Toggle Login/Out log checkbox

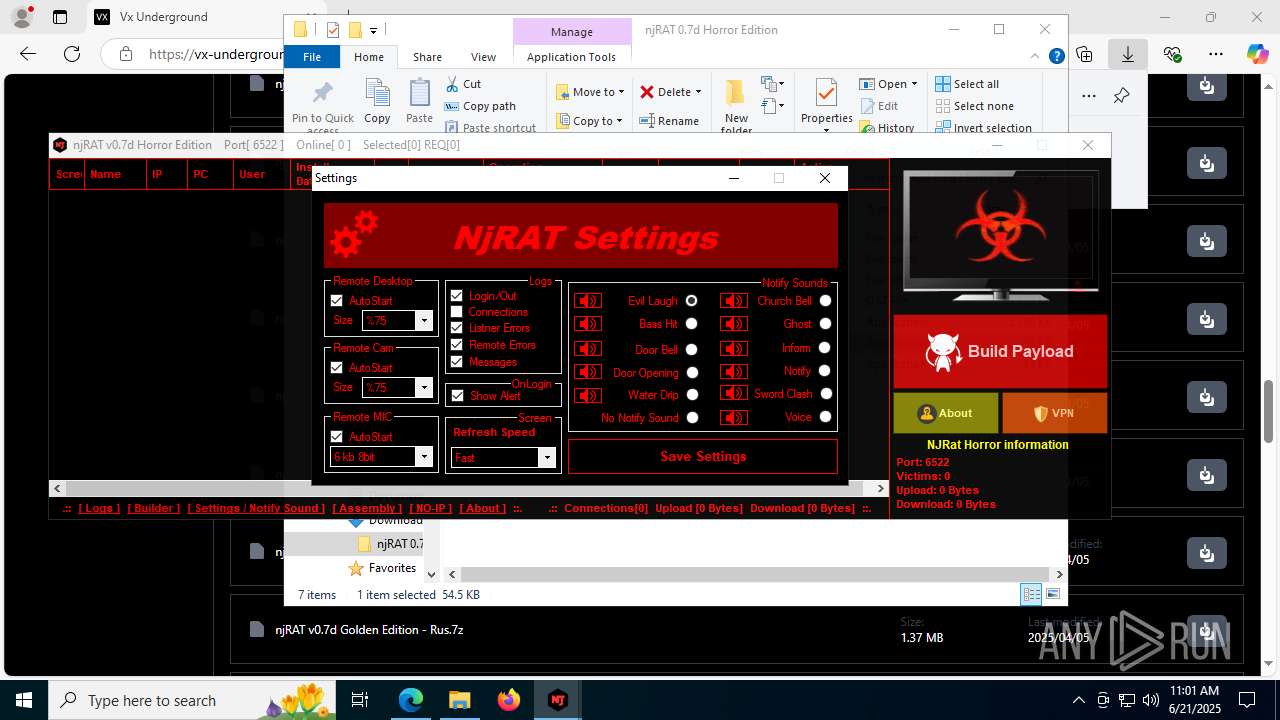coord(457,295)
